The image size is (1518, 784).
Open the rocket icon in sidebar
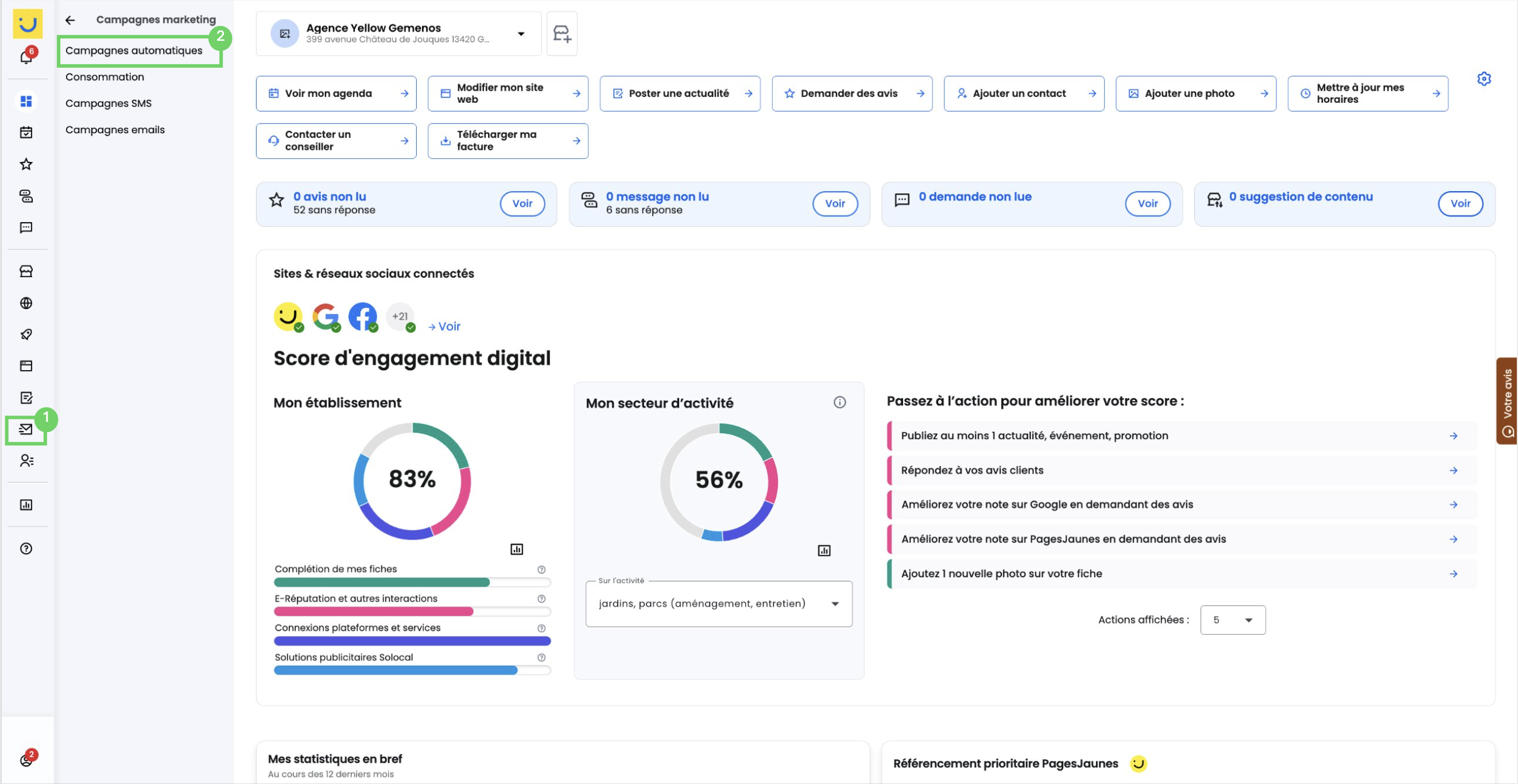pos(26,335)
